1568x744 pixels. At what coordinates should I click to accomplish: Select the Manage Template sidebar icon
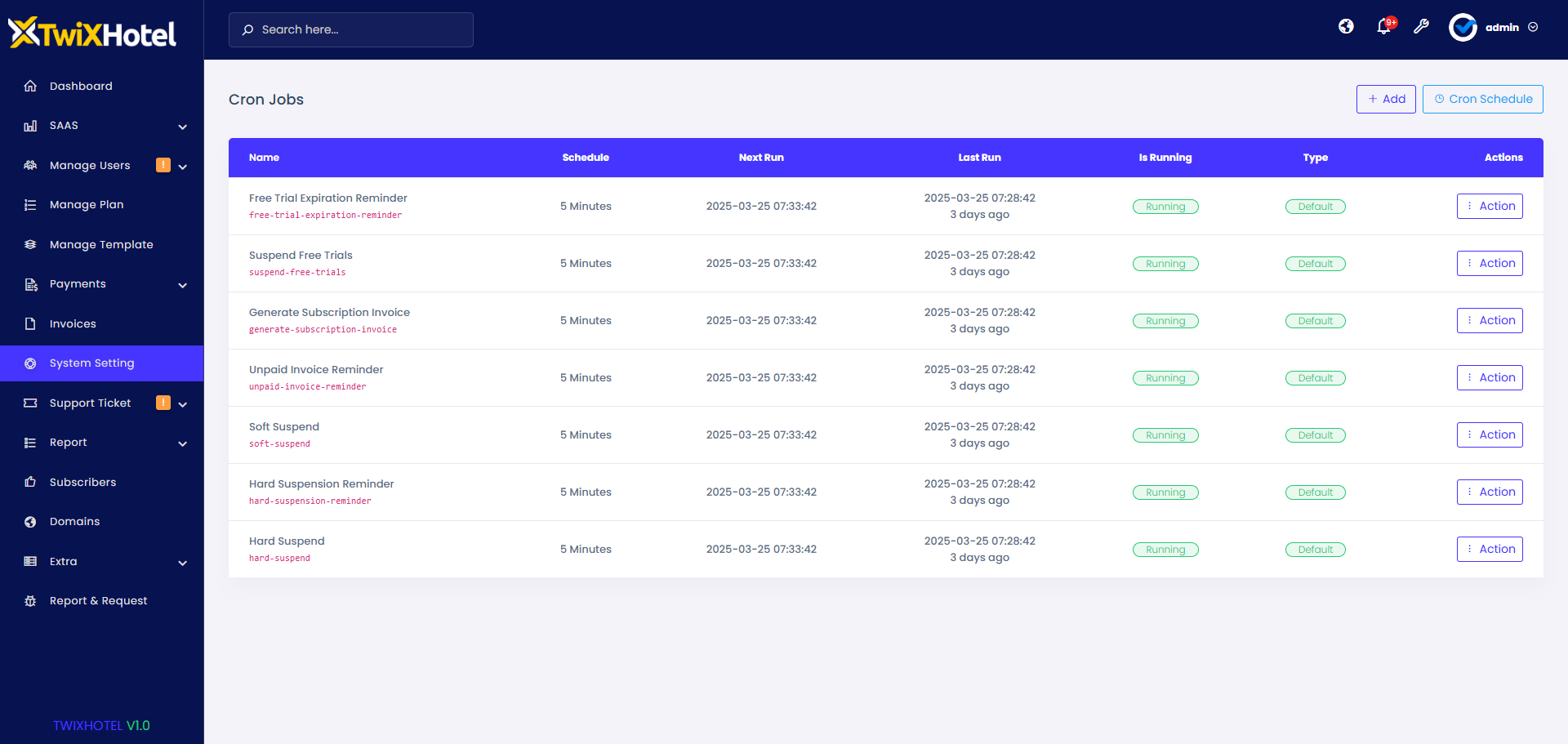(30, 244)
